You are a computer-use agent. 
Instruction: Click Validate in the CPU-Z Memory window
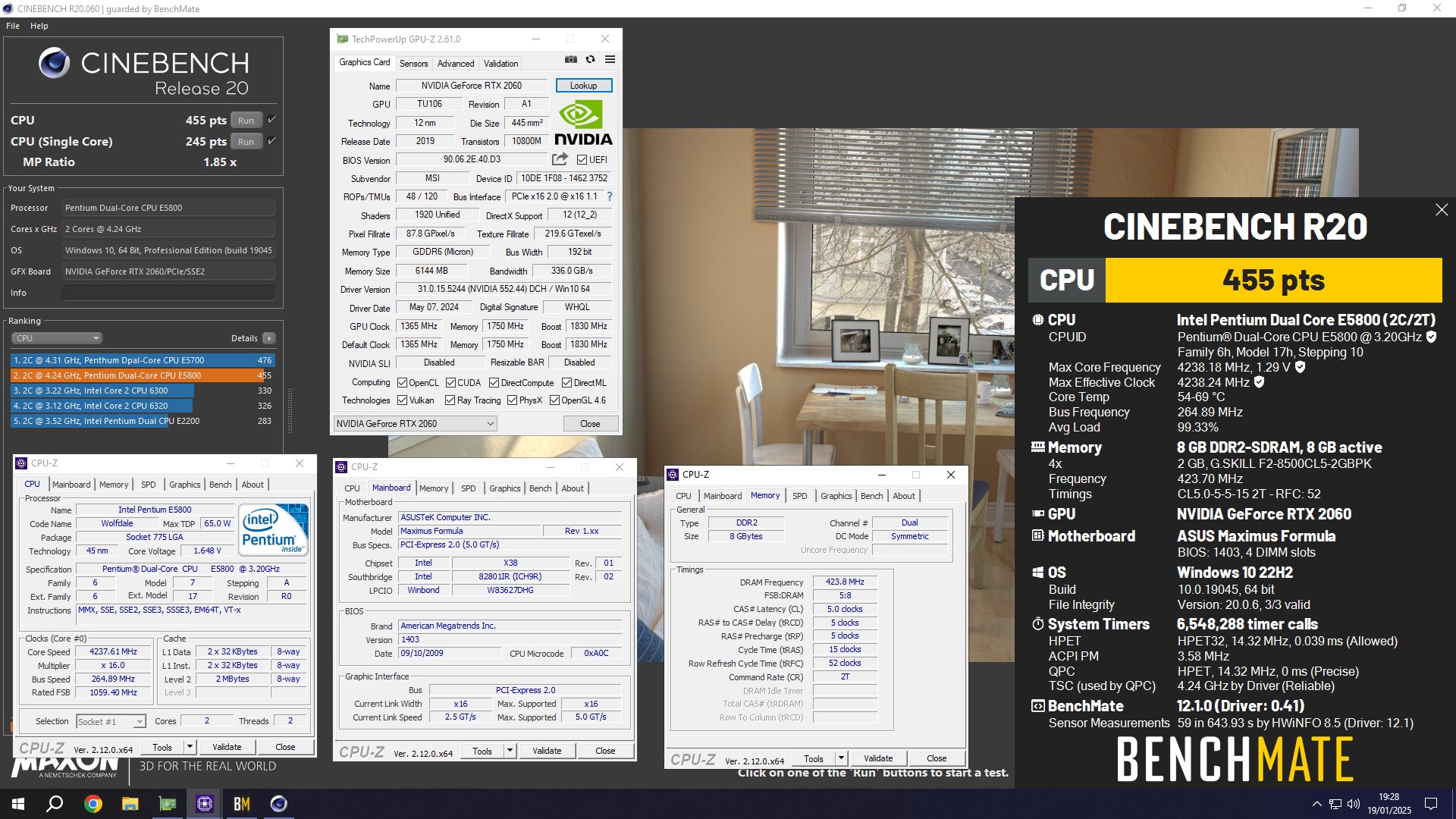[x=877, y=758]
